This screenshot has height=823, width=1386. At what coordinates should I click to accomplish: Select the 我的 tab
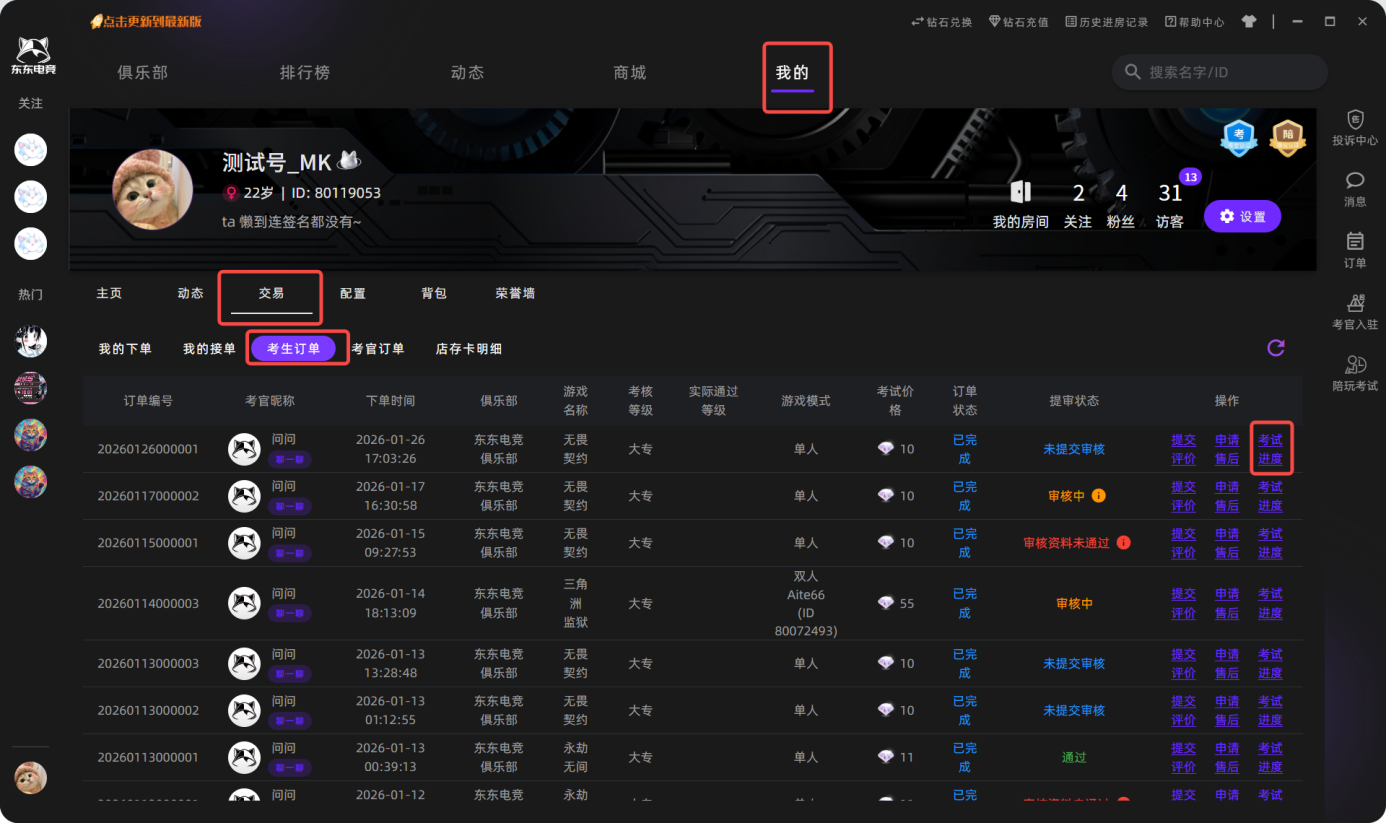tap(792, 73)
